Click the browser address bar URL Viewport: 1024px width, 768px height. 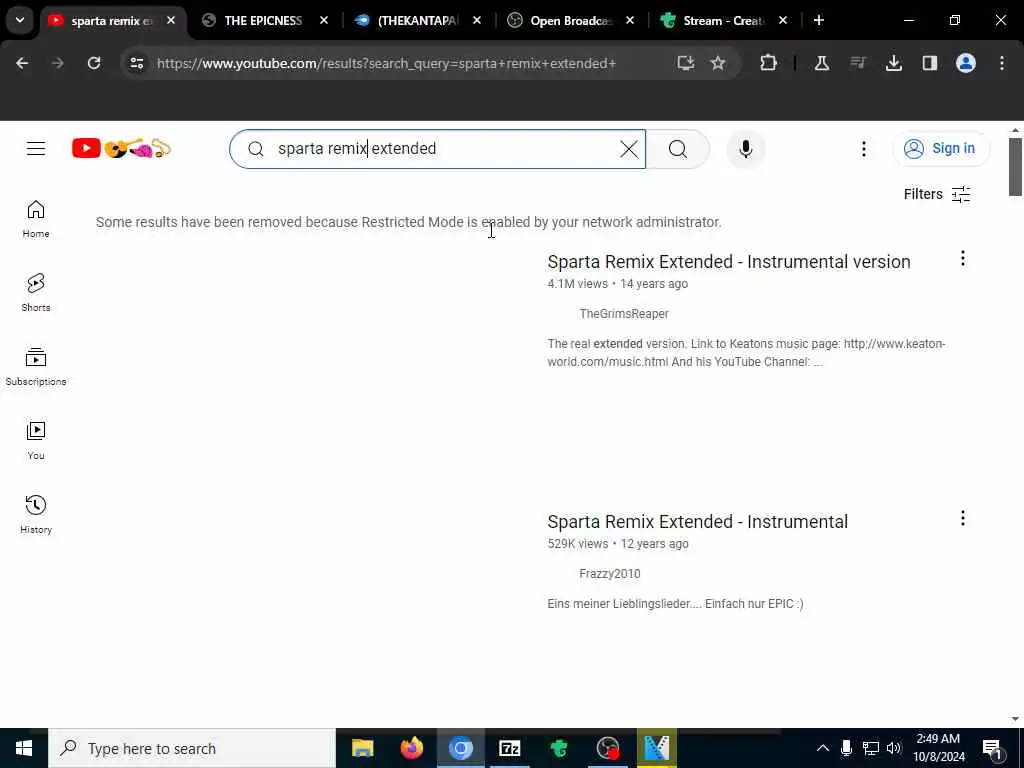tap(387, 63)
